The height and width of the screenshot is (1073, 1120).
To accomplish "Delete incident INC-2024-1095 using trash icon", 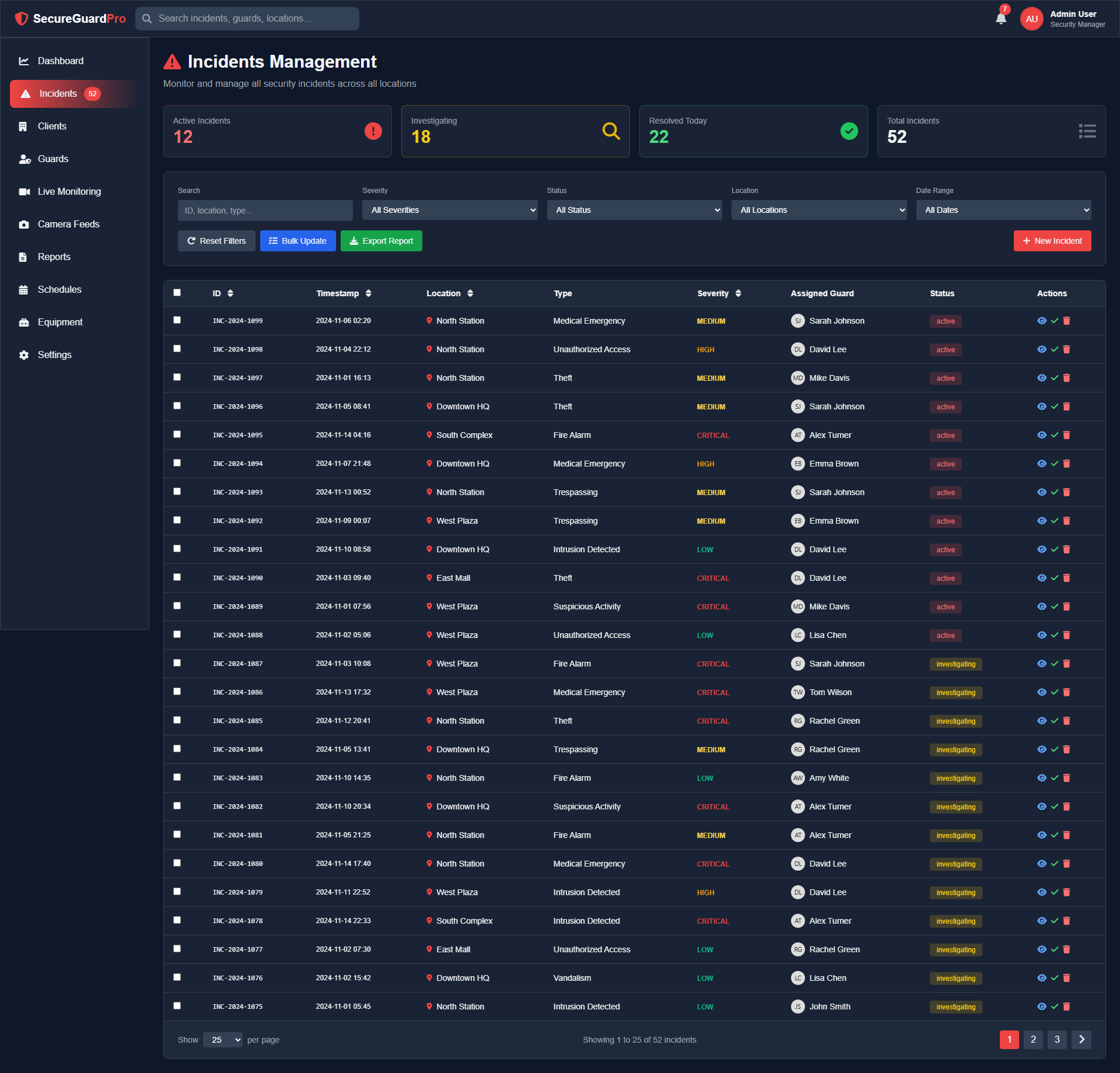I will coord(1067,435).
